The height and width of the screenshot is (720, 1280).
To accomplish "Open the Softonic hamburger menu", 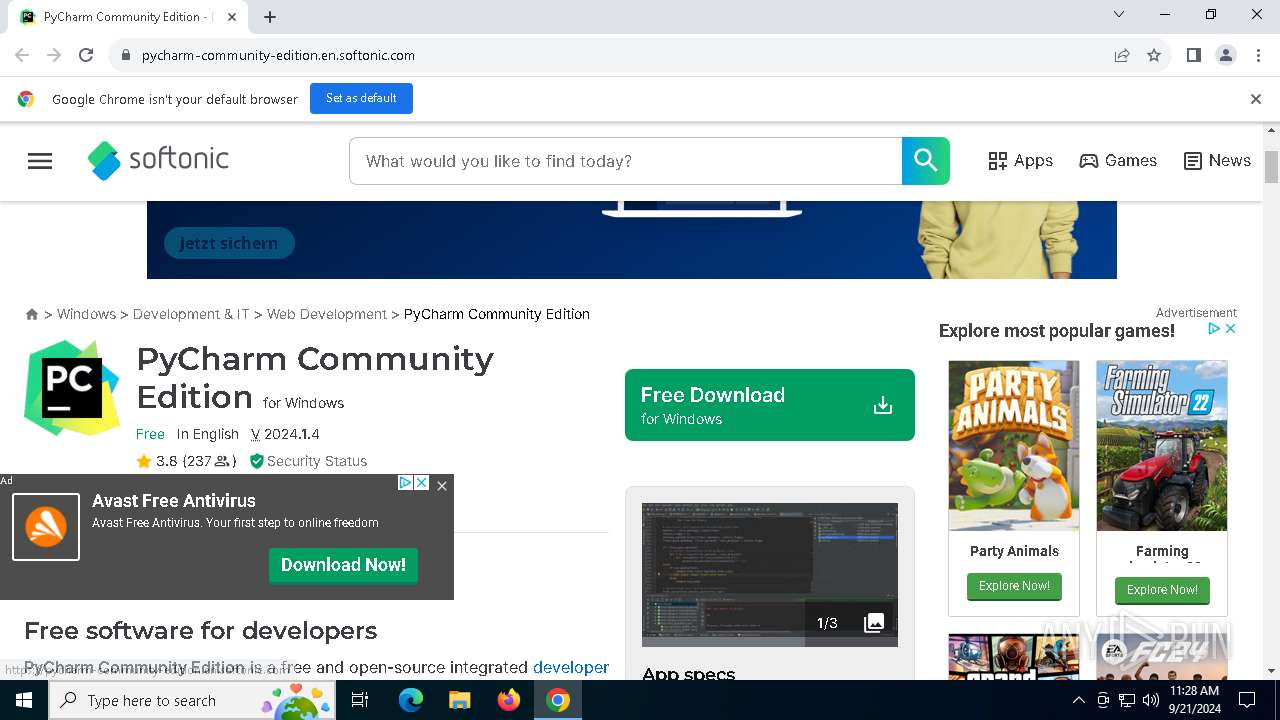I will pyautogui.click(x=40, y=161).
